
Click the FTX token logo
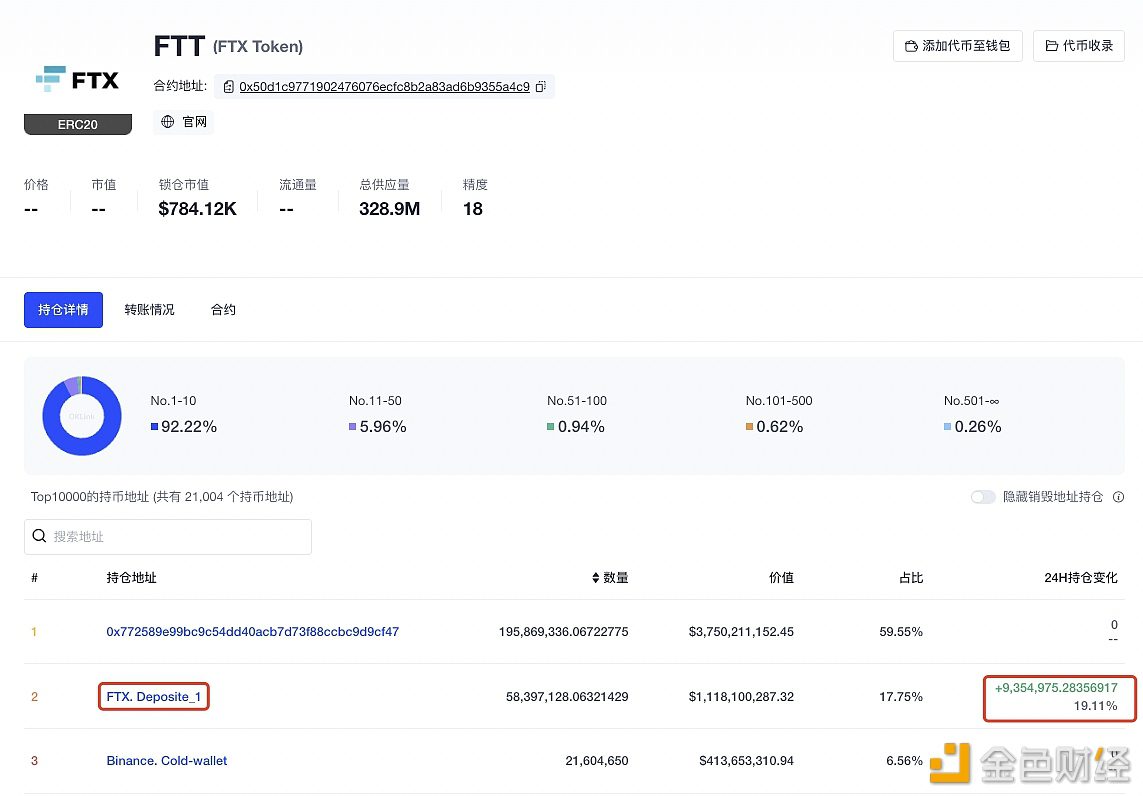(x=78, y=79)
